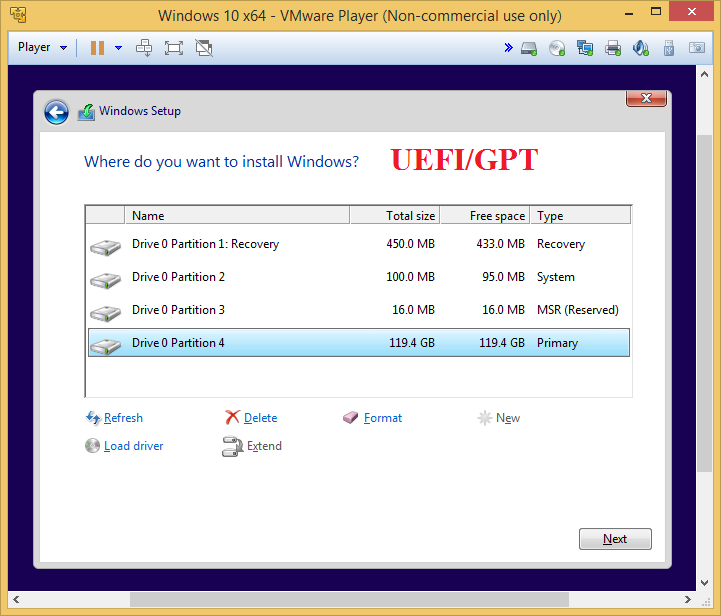Viewport: 721px width, 616px height.
Task: Click the Format link
Action: point(383,418)
